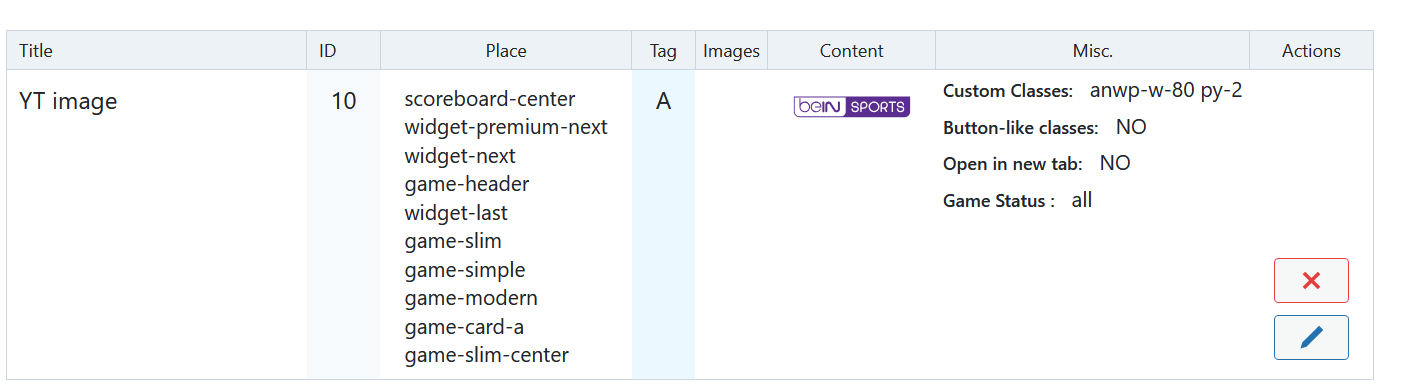Click the Tag column header
1407x391 pixels.
663,51
